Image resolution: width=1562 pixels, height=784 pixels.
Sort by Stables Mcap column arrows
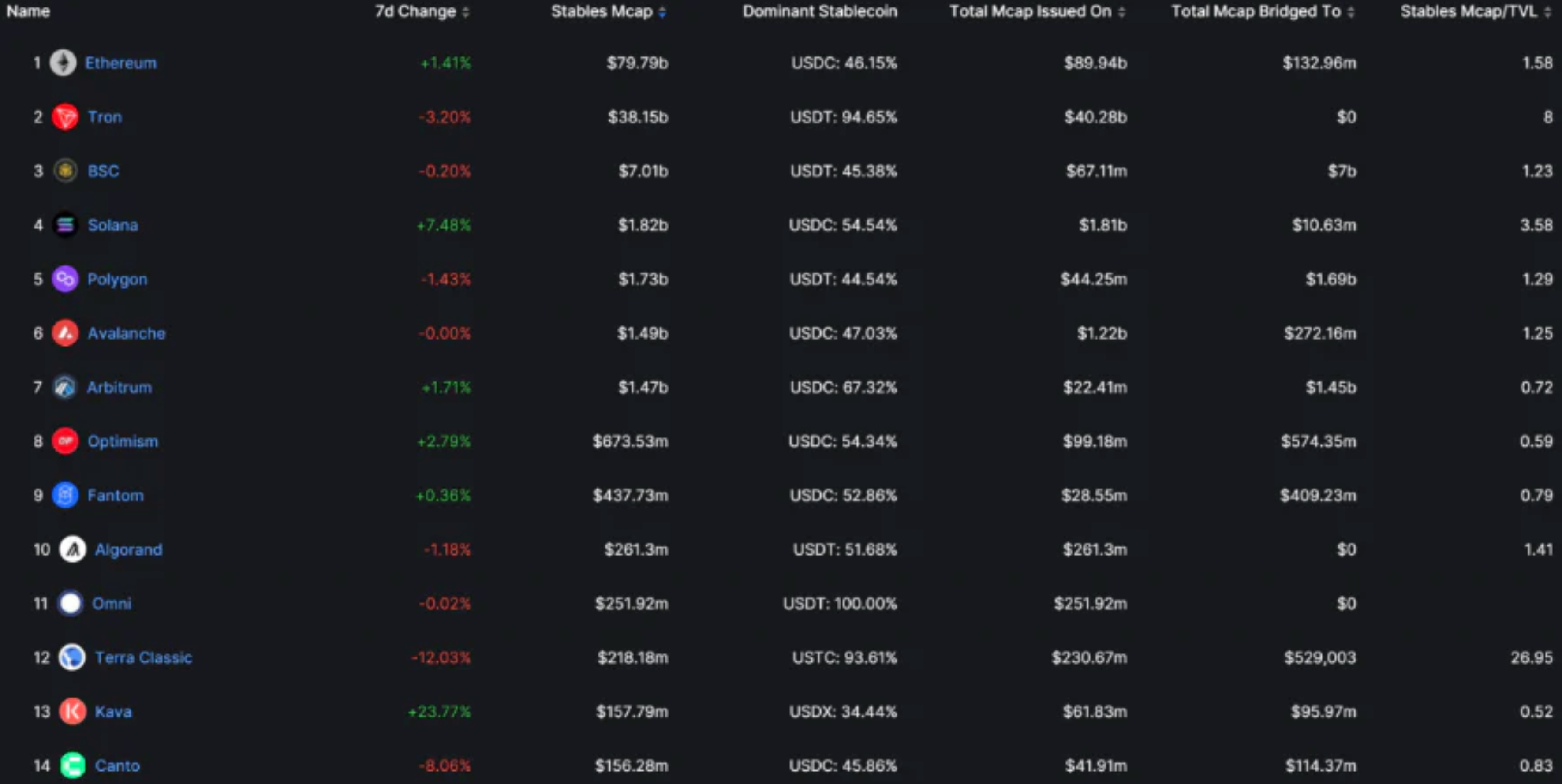[x=662, y=12]
